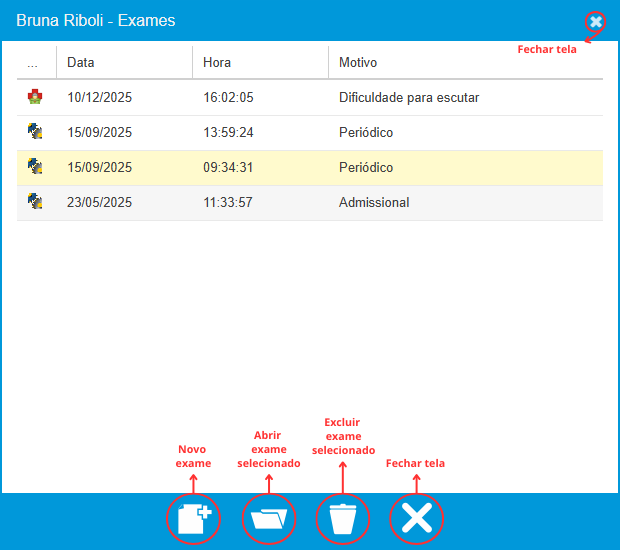620x550 pixels.
Task: Click the exam icon in the 09:34:31 row
Action: click(x=35, y=166)
